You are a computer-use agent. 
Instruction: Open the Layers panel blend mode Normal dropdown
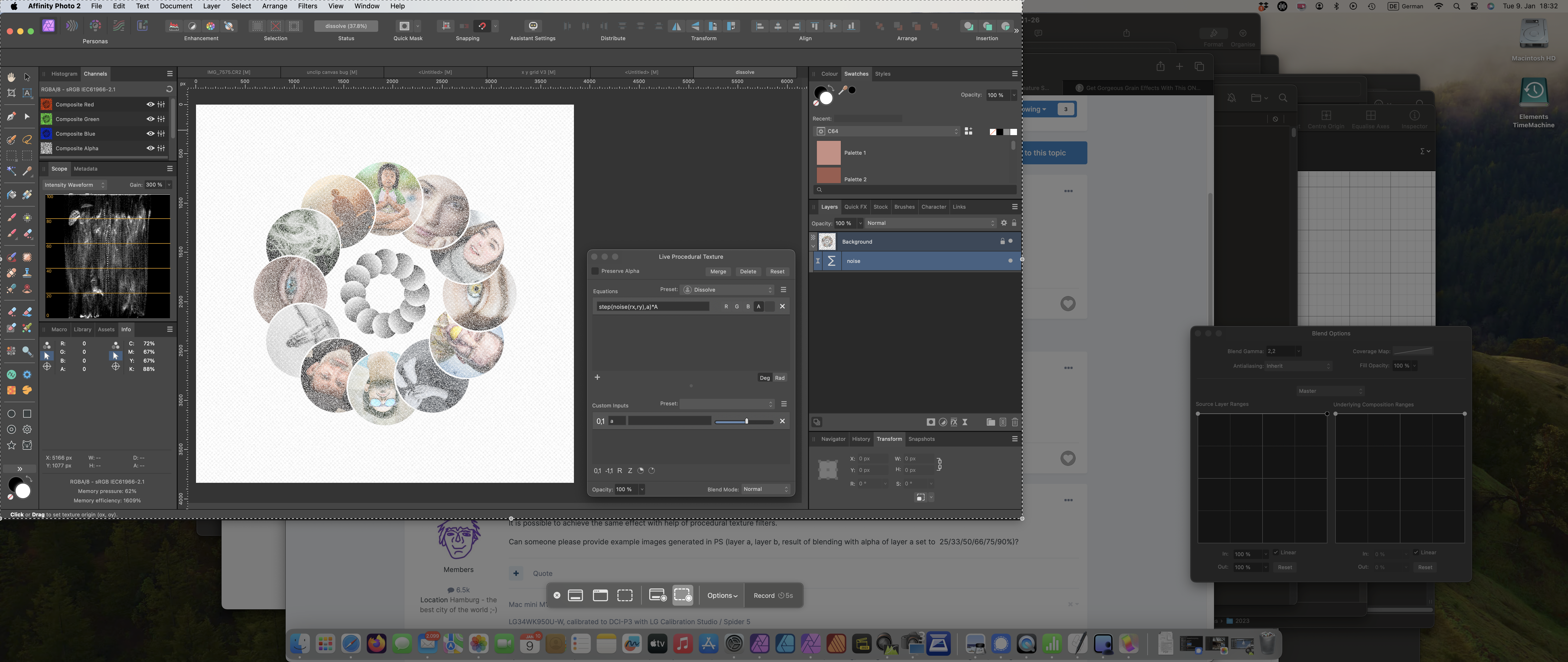[931, 224]
